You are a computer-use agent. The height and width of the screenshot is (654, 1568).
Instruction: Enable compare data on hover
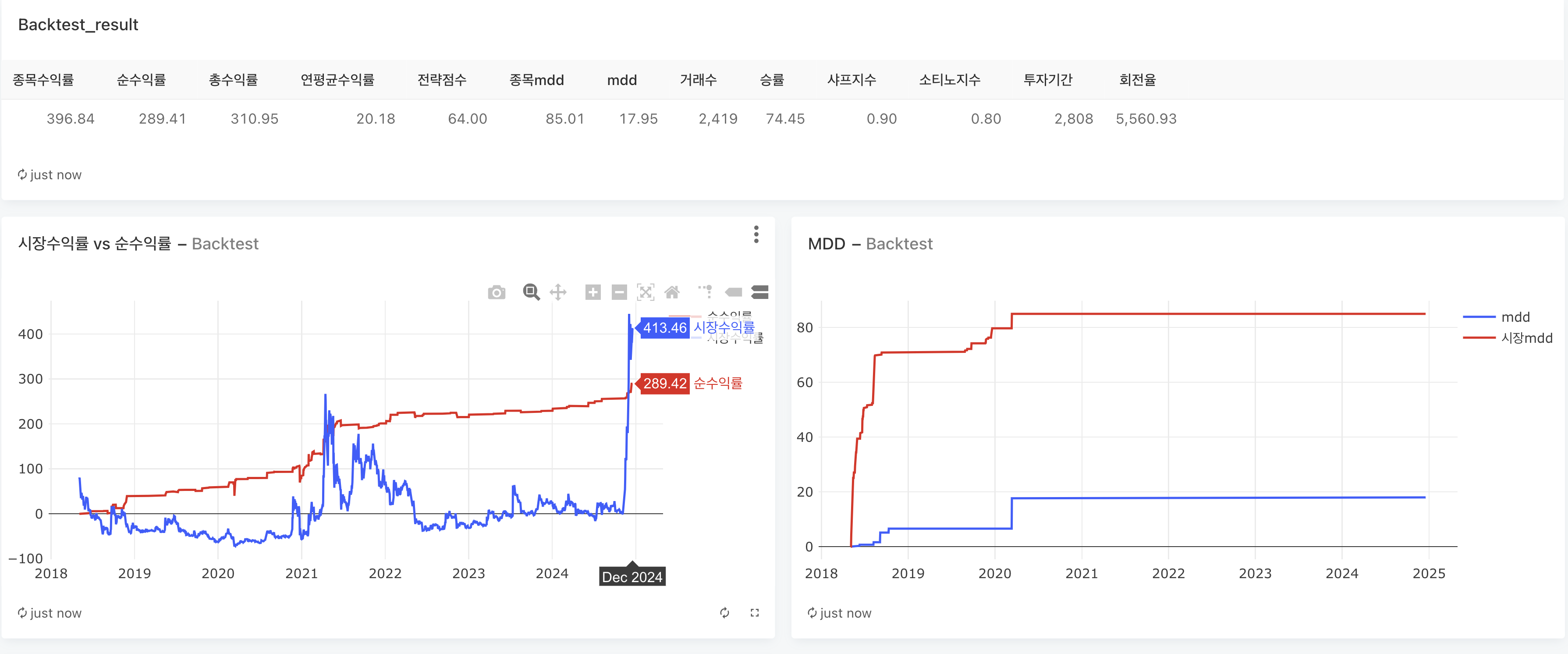point(759,292)
